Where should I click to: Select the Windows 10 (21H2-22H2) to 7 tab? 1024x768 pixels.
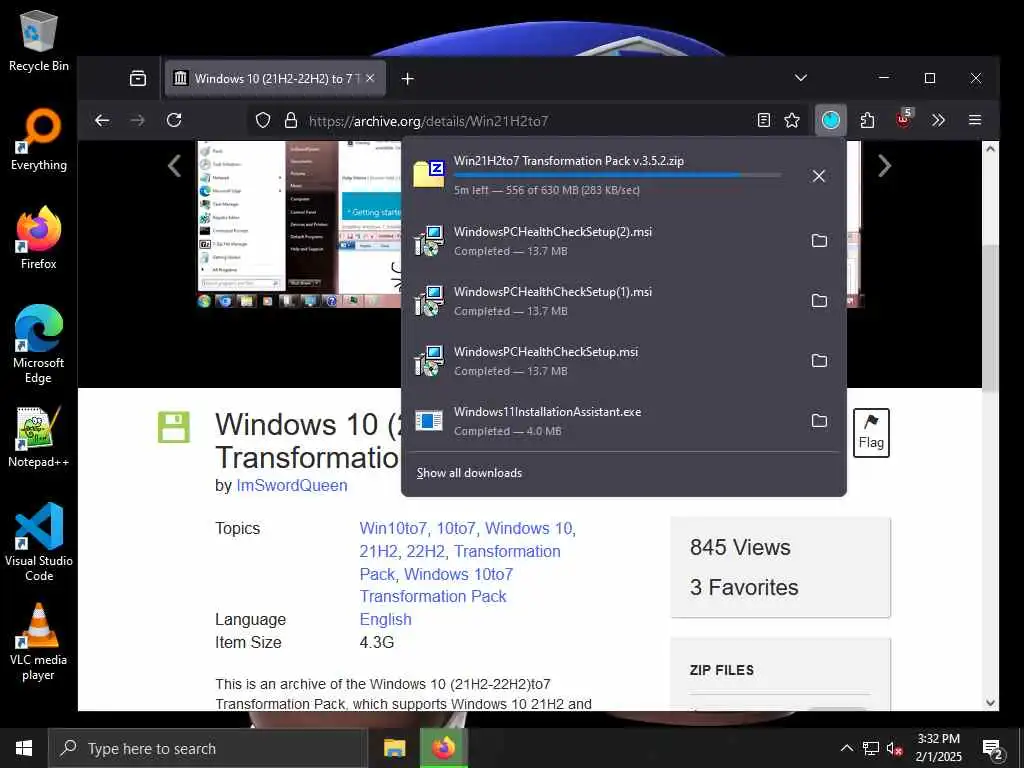[x=275, y=78]
